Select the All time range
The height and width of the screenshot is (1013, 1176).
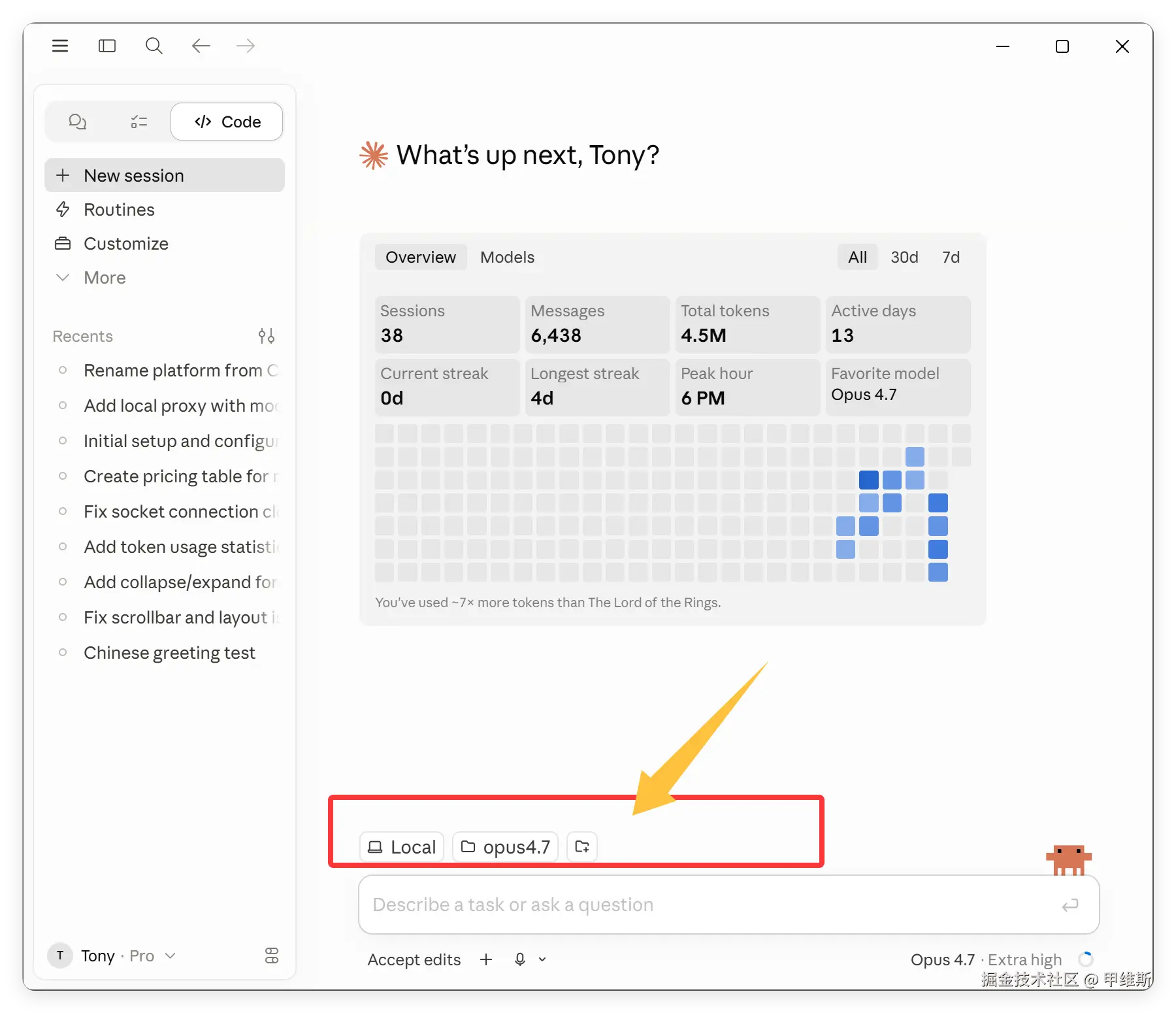(857, 257)
